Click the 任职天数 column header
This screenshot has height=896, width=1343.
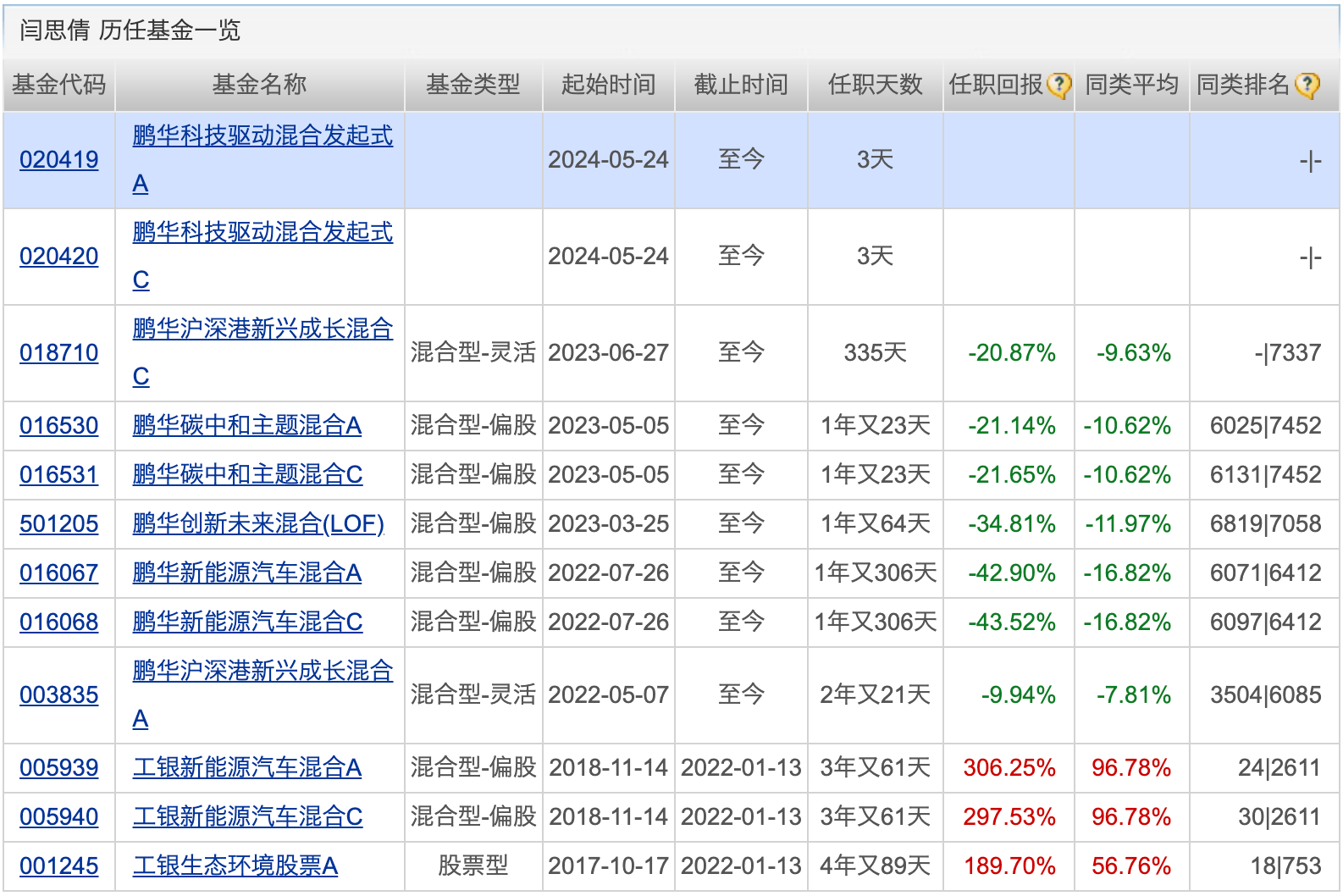[x=876, y=85]
